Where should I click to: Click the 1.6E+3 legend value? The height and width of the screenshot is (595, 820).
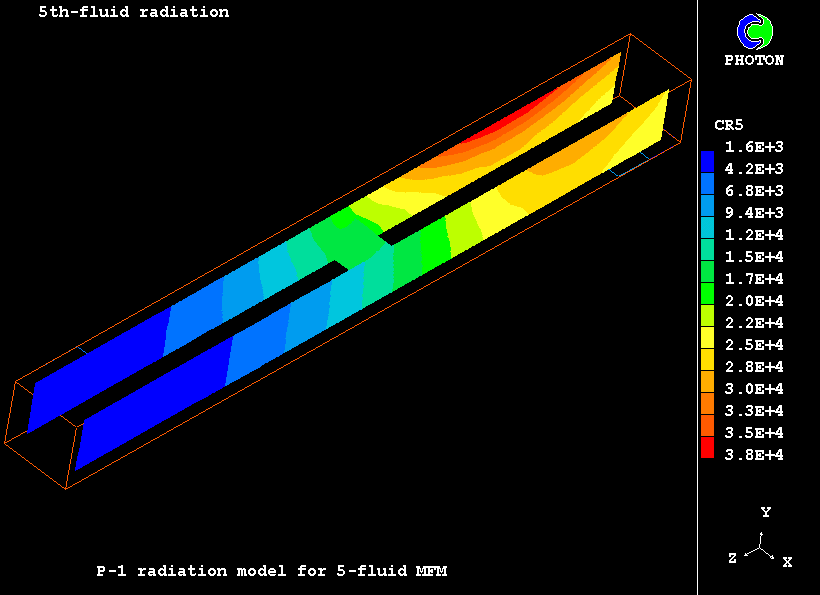(x=754, y=147)
